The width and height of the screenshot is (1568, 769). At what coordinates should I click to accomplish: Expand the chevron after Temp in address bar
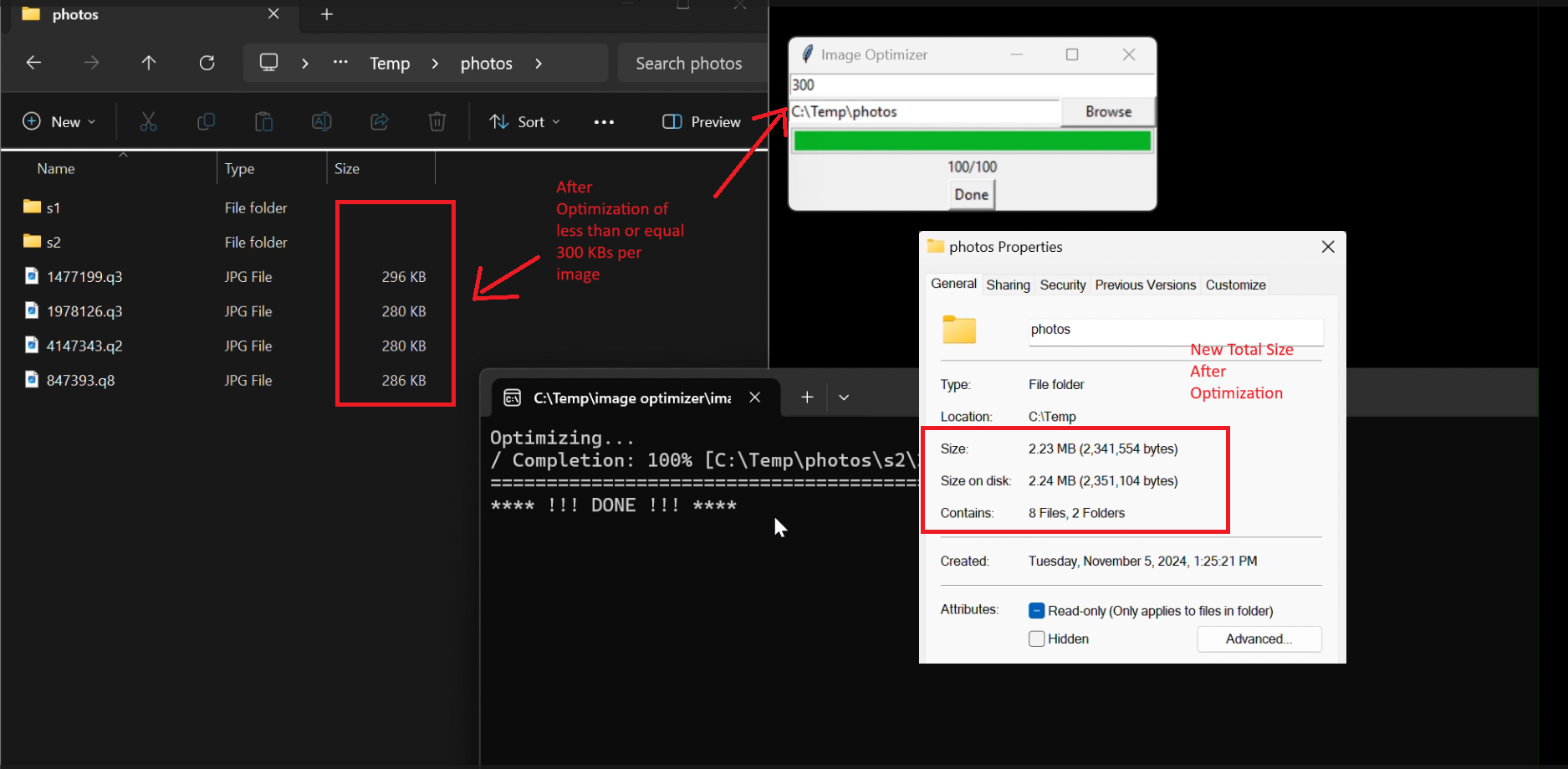[x=435, y=64]
